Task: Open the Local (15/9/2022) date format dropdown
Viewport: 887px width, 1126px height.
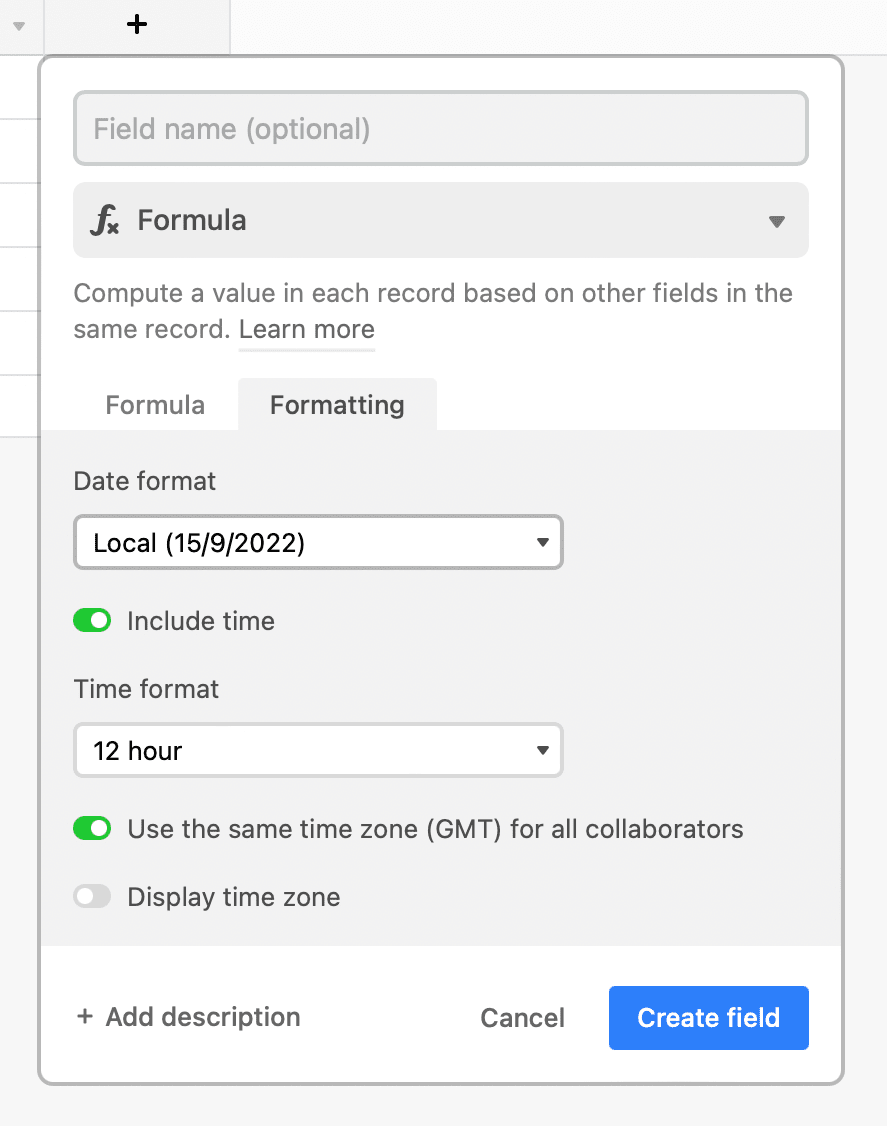Action: click(318, 543)
